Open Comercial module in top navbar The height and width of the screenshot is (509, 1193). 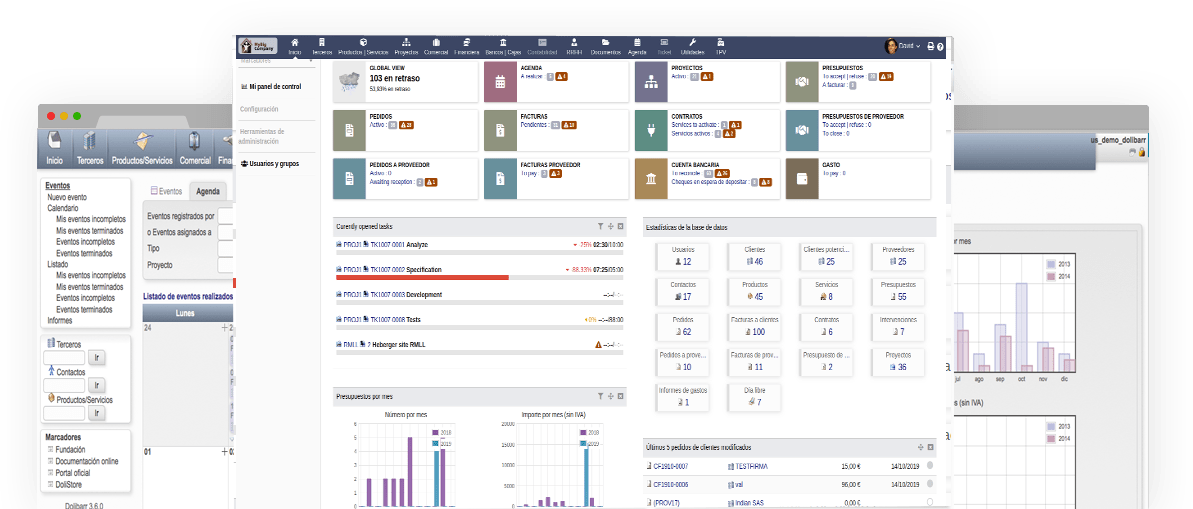[436, 46]
